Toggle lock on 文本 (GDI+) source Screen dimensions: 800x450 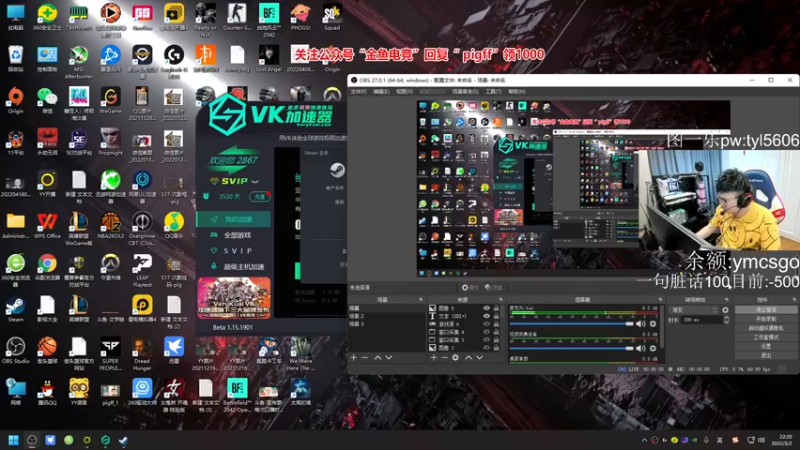coord(496,316)
